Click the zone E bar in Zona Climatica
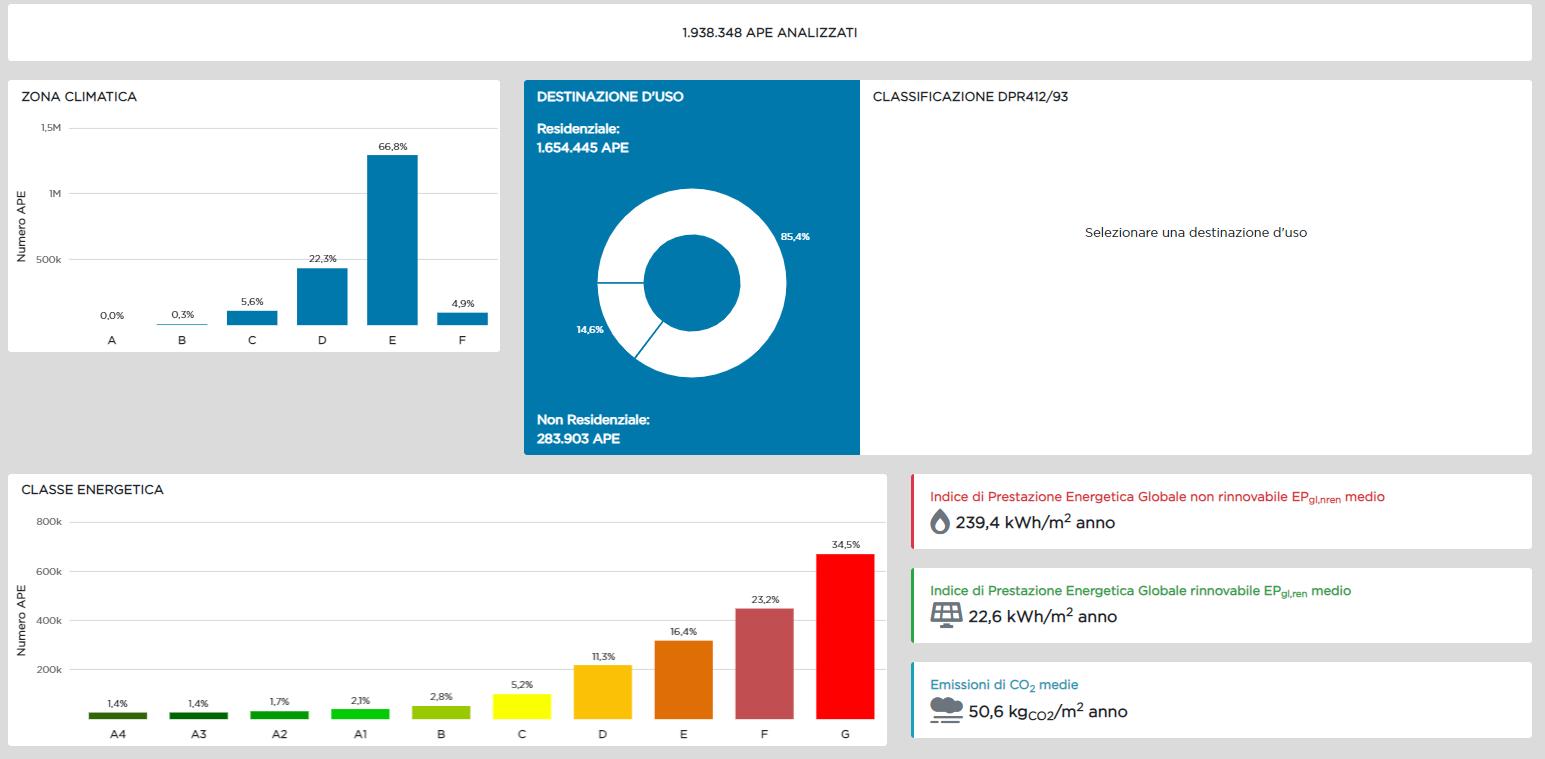This screenshot has height=759, width=1545. 392,240
